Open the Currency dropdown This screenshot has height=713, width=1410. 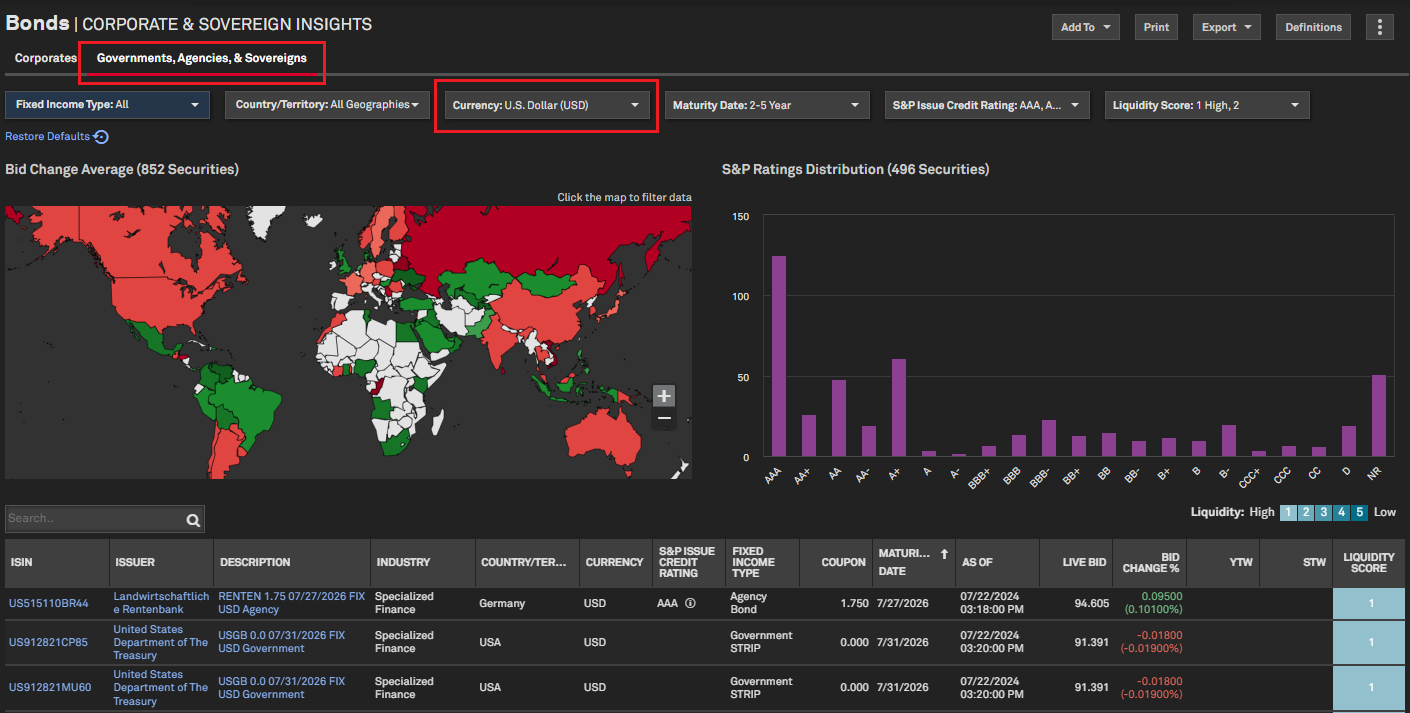[546, 105]
